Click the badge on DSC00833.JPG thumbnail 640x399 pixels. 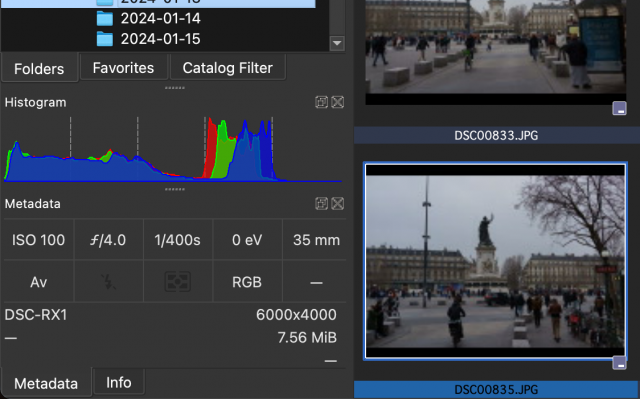coord(619,109)
